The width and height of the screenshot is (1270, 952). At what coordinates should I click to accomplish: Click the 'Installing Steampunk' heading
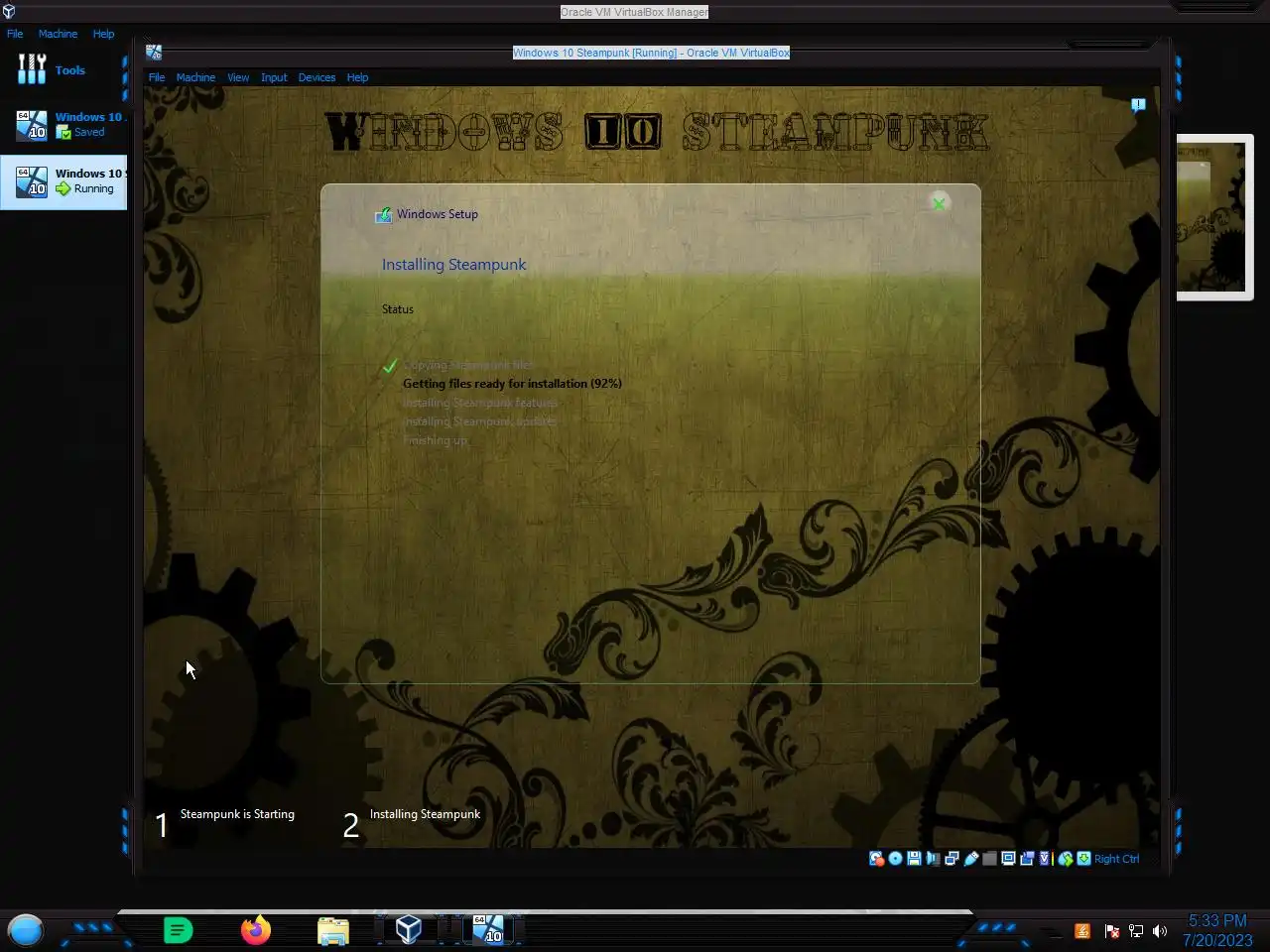click(453, 265)
